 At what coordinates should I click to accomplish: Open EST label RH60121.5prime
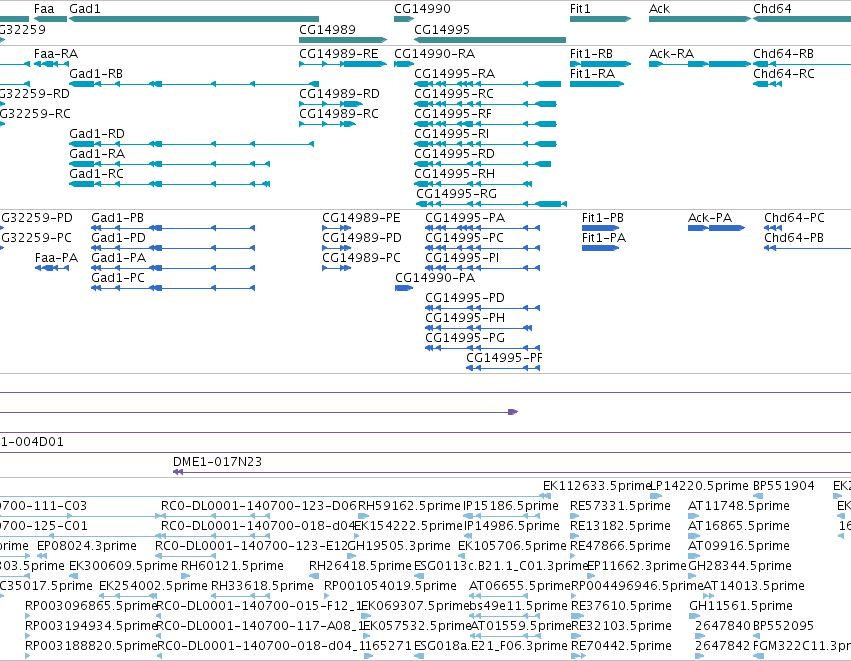[232, 566]
